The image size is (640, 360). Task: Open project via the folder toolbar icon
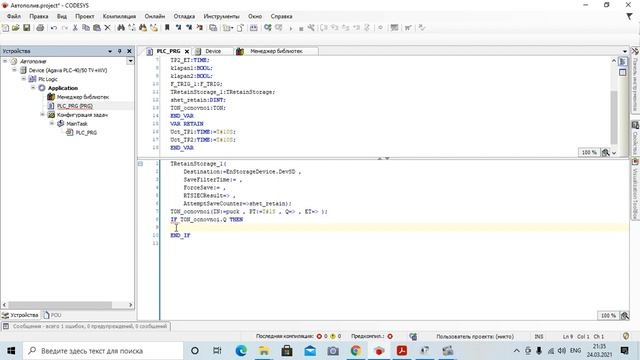[16, 28]
